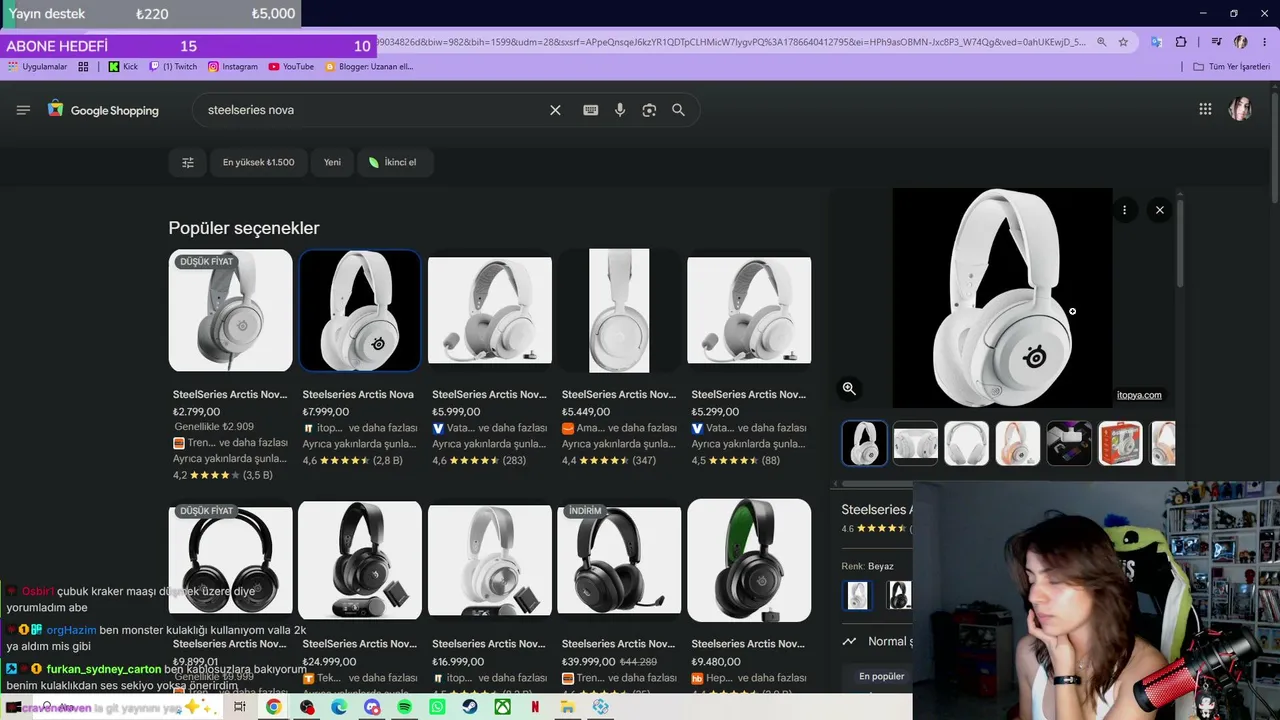Select the black color swatch under Renk
Screen dimensions: 1280x720
click(898, 595)
